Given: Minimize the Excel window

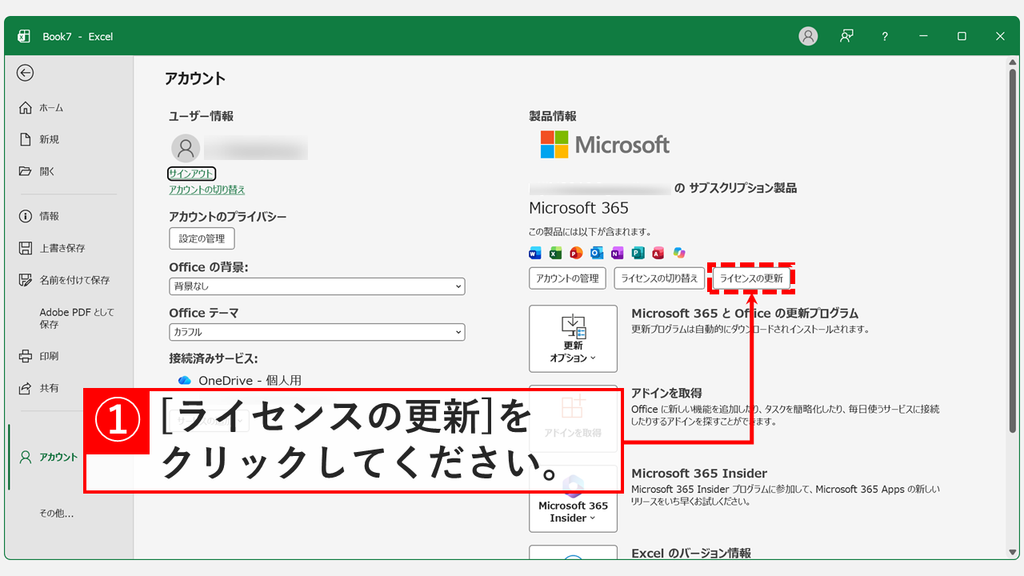Looking at the screenshot, I should pyautogui.click(x=923, y=36).
